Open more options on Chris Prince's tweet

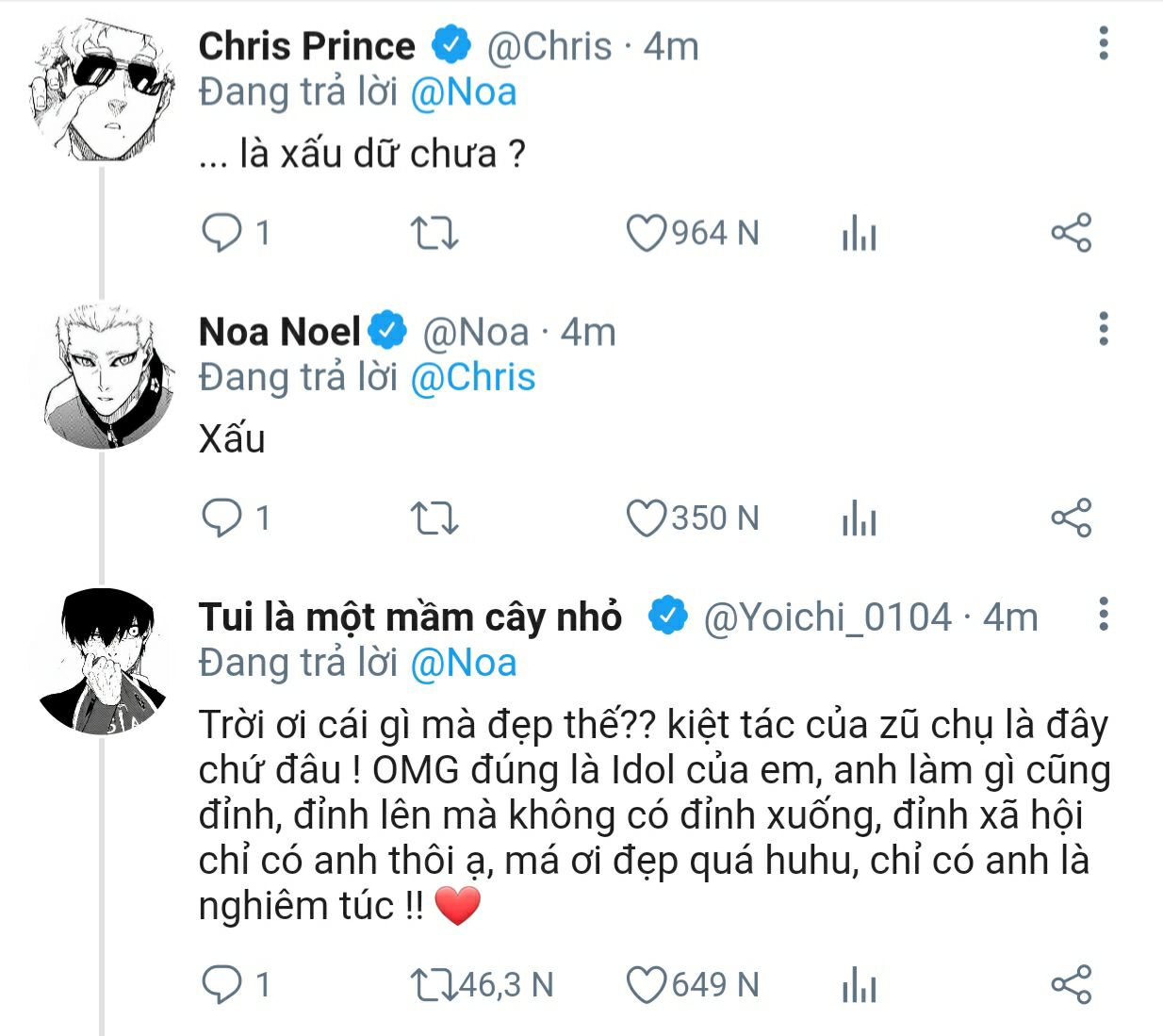[x=1104, y=44]
